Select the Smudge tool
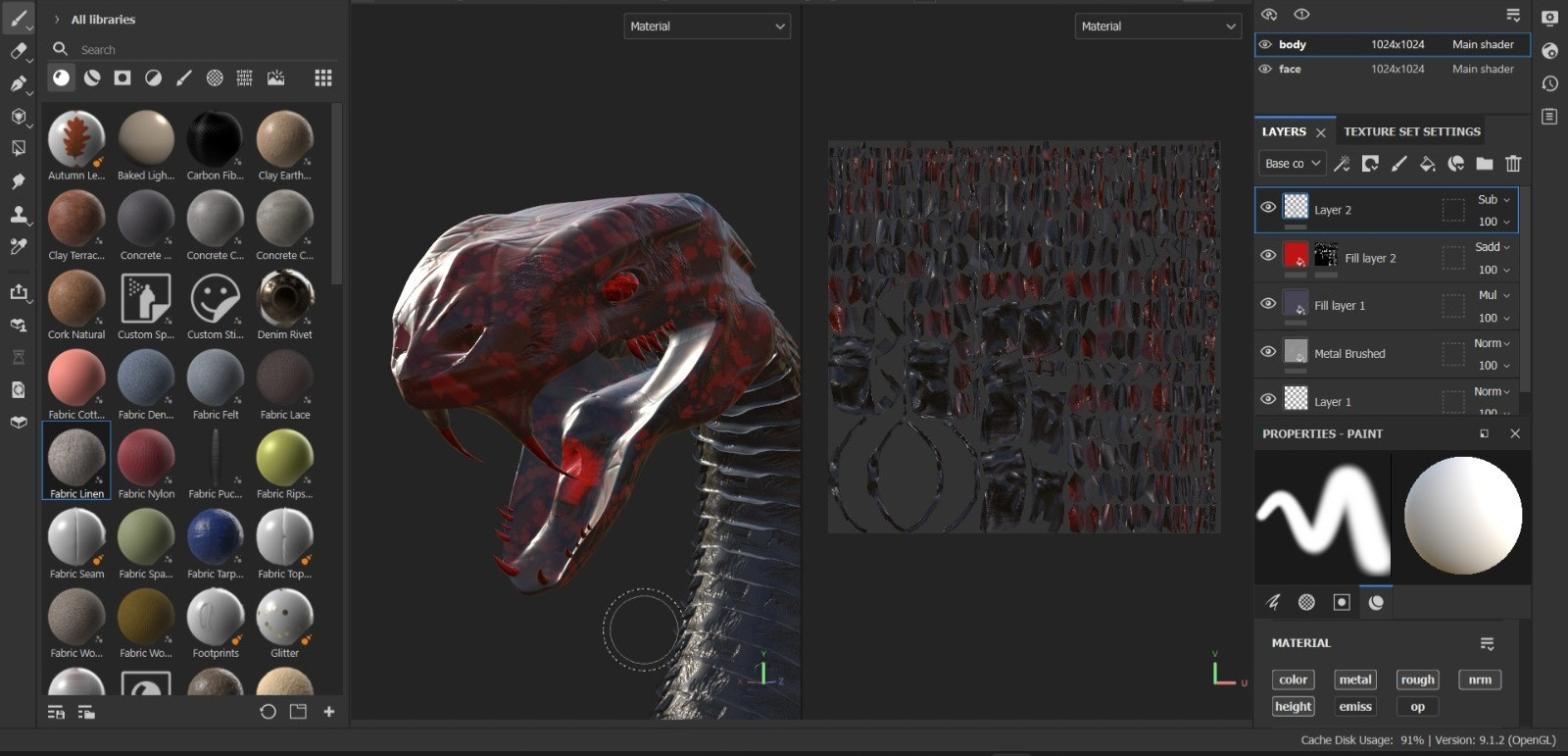 point(19,181)
